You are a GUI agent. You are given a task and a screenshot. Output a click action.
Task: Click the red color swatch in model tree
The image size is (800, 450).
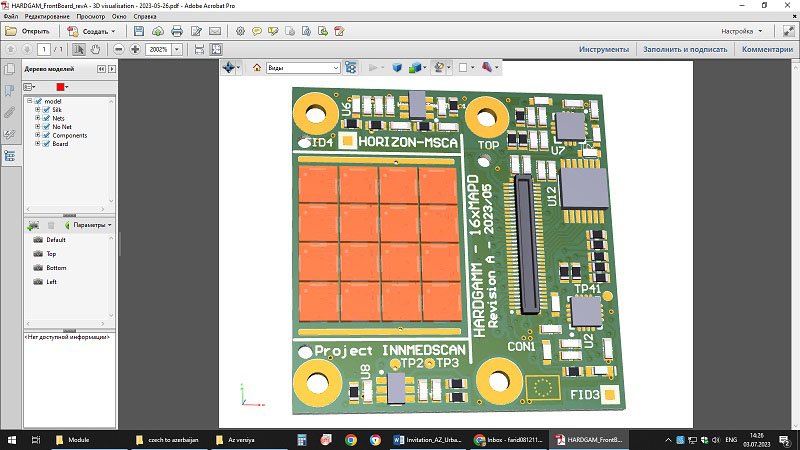(59, 87)
